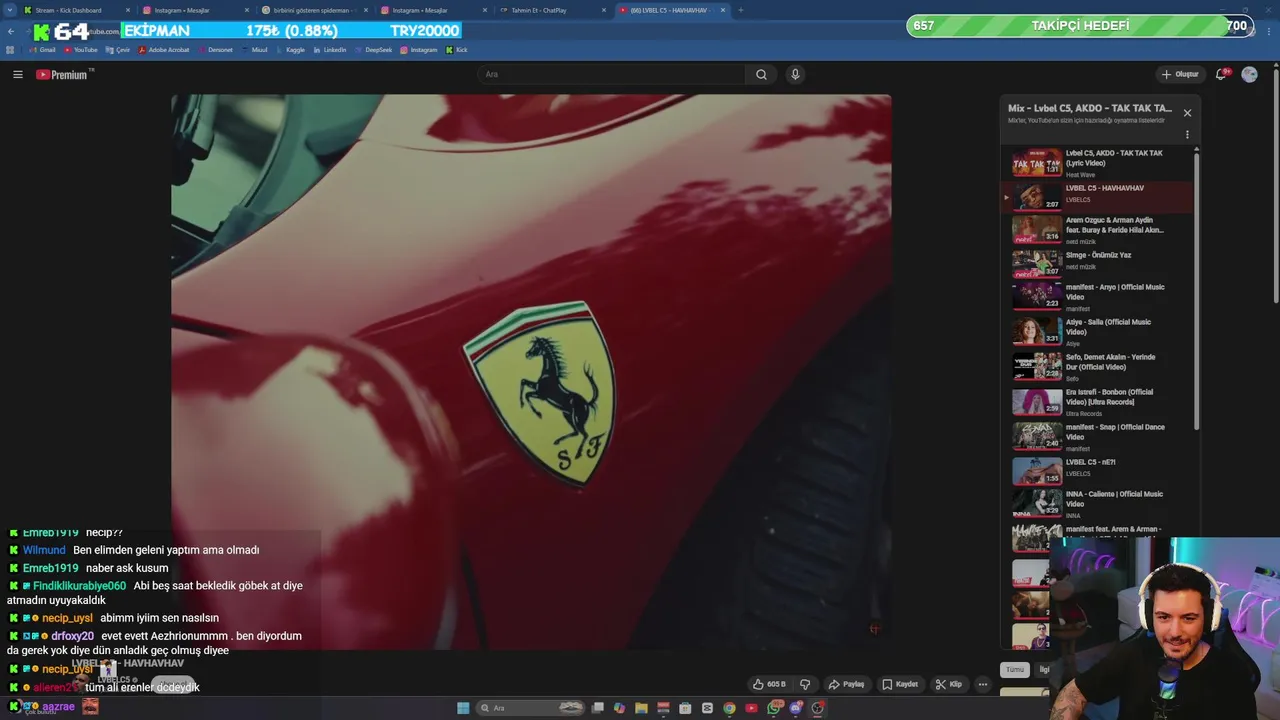Open the YouTube hamburger guide menu

click(17, 74)
